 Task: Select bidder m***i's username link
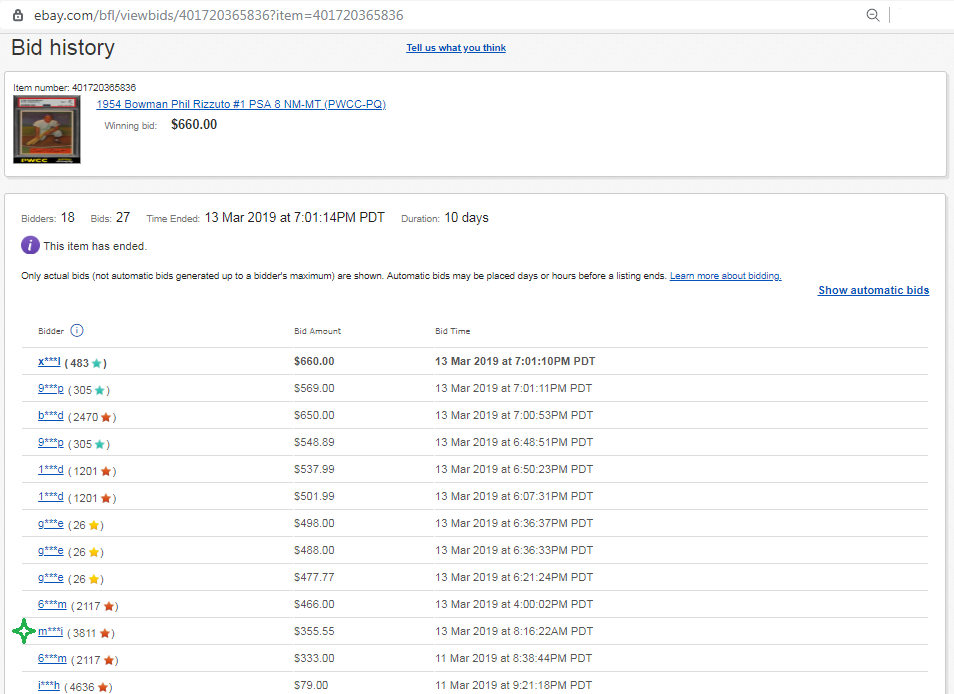[51, 632]
